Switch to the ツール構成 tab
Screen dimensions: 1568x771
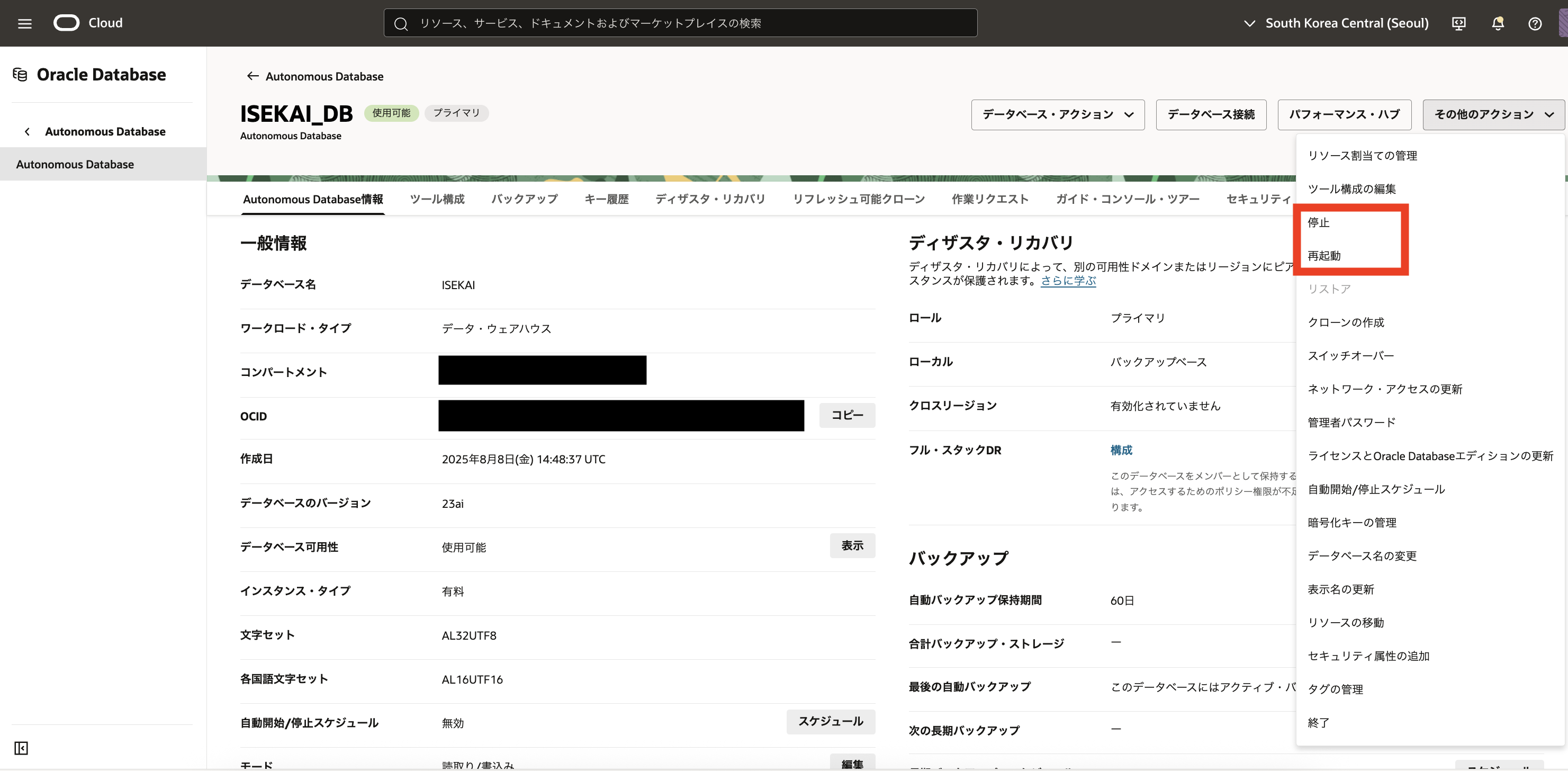(437, 199)
